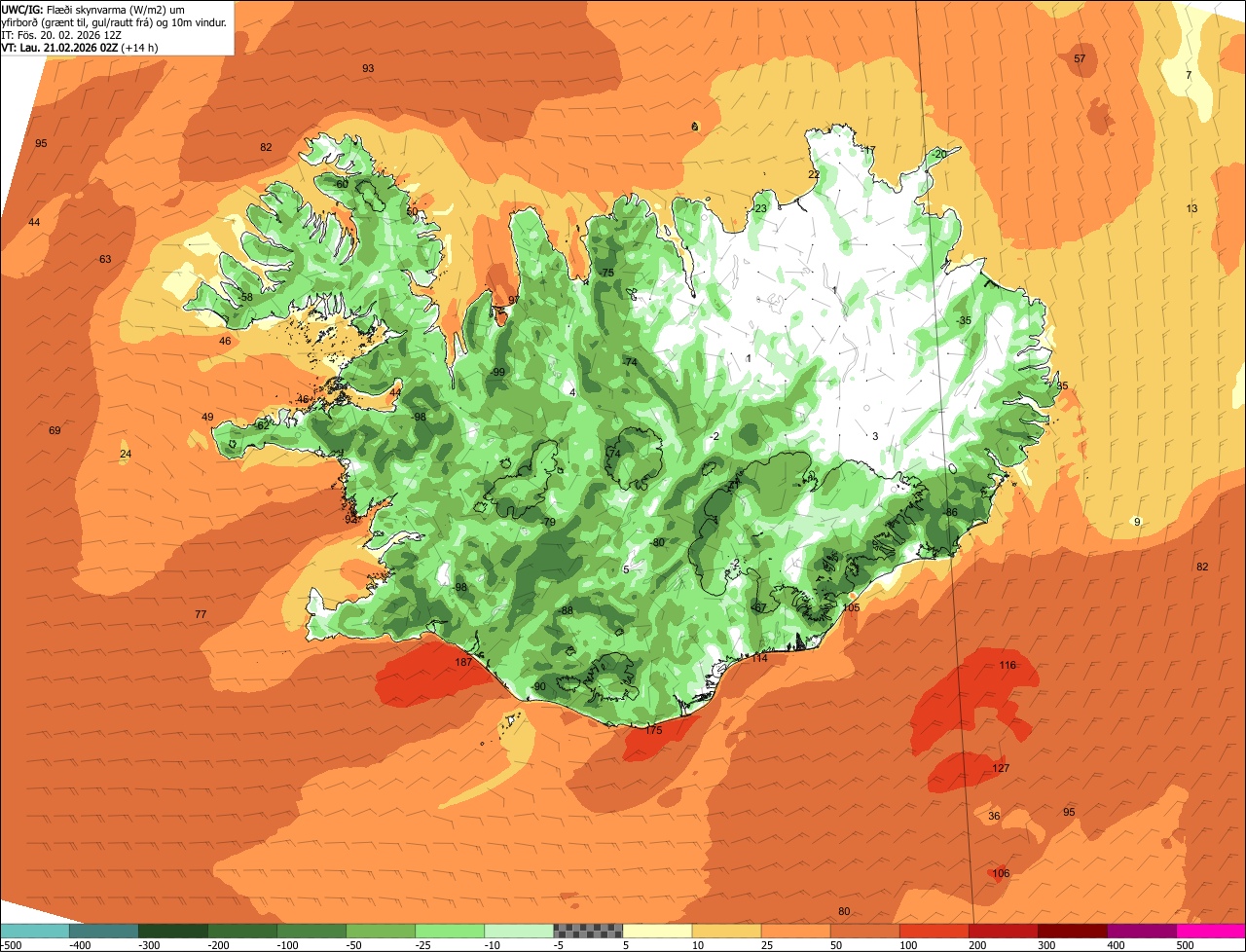1246x952 pixels.
Task: Pick the light teal -500 to -400 legend swatch
Action: click(x=34, y=931)
